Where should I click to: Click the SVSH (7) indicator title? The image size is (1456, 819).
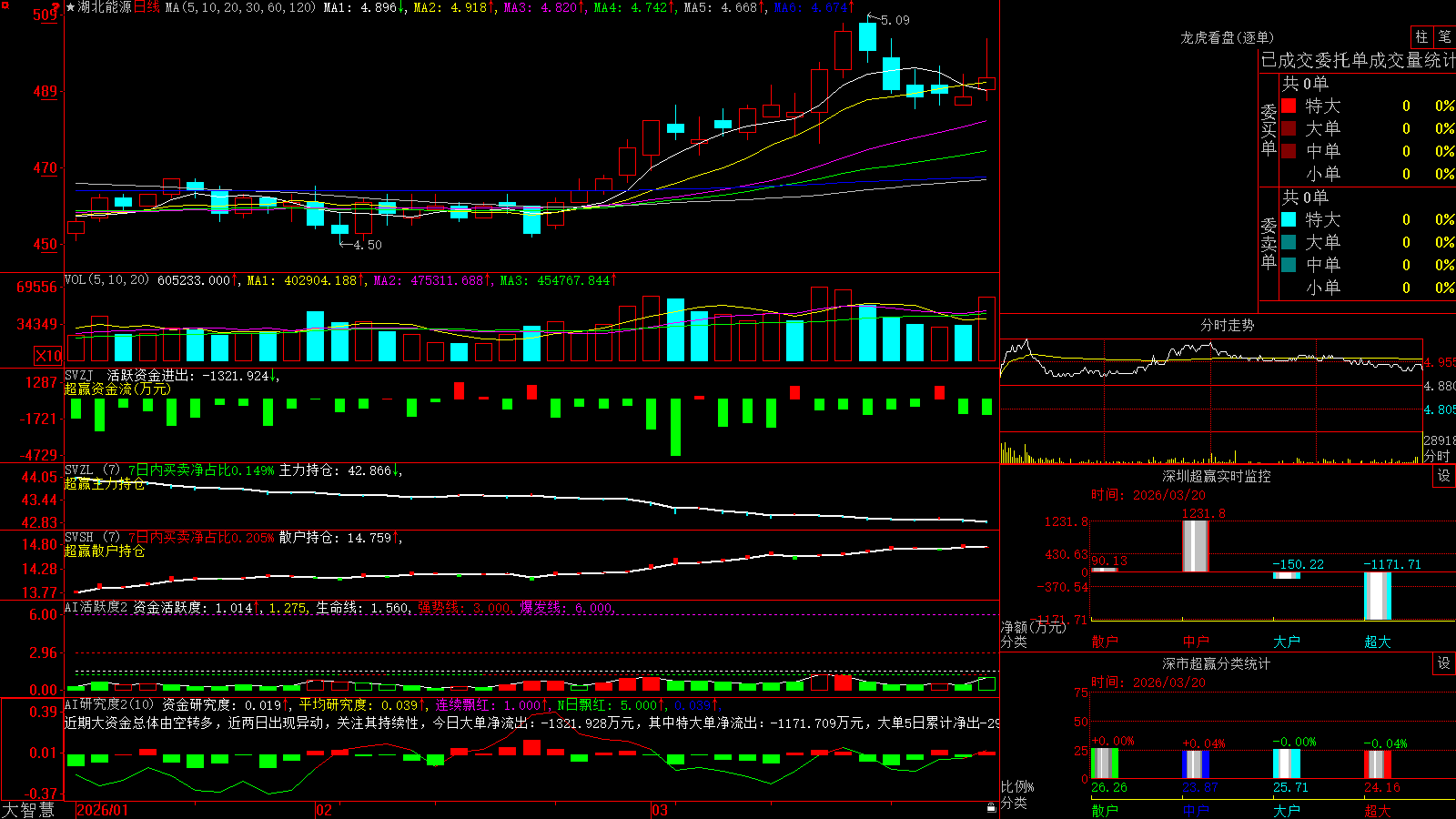pos(92,538)
